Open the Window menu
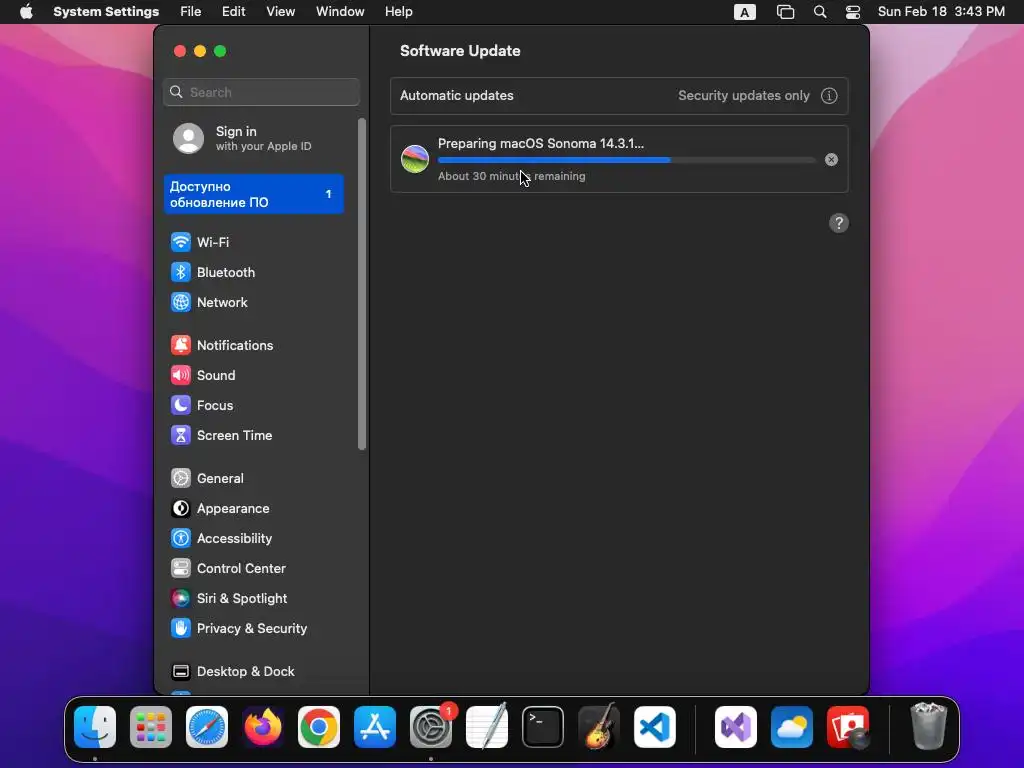The image size is (1024, 768). point(340,12)
